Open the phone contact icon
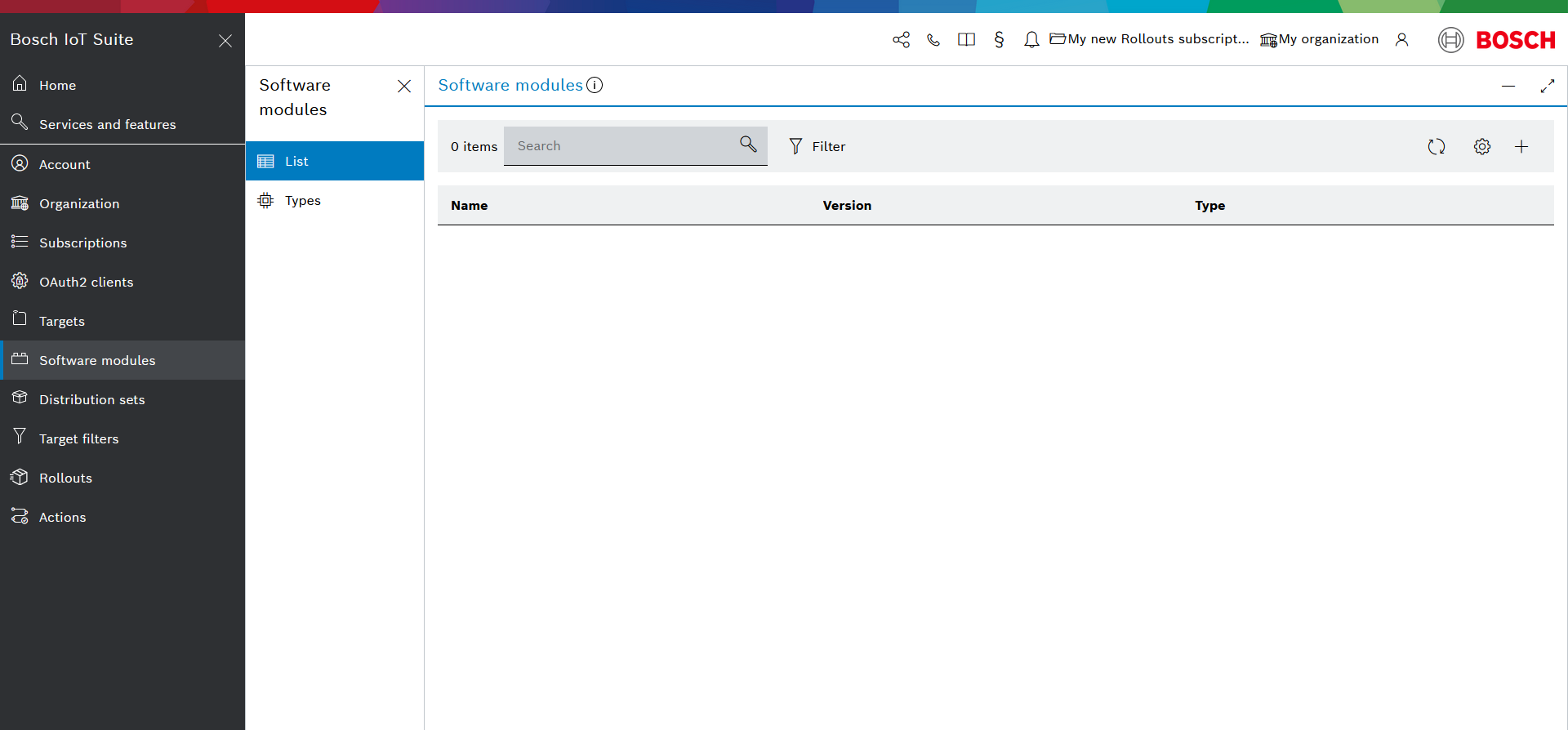The width and height of the screenshot is (1568, 730). [933, 40]
